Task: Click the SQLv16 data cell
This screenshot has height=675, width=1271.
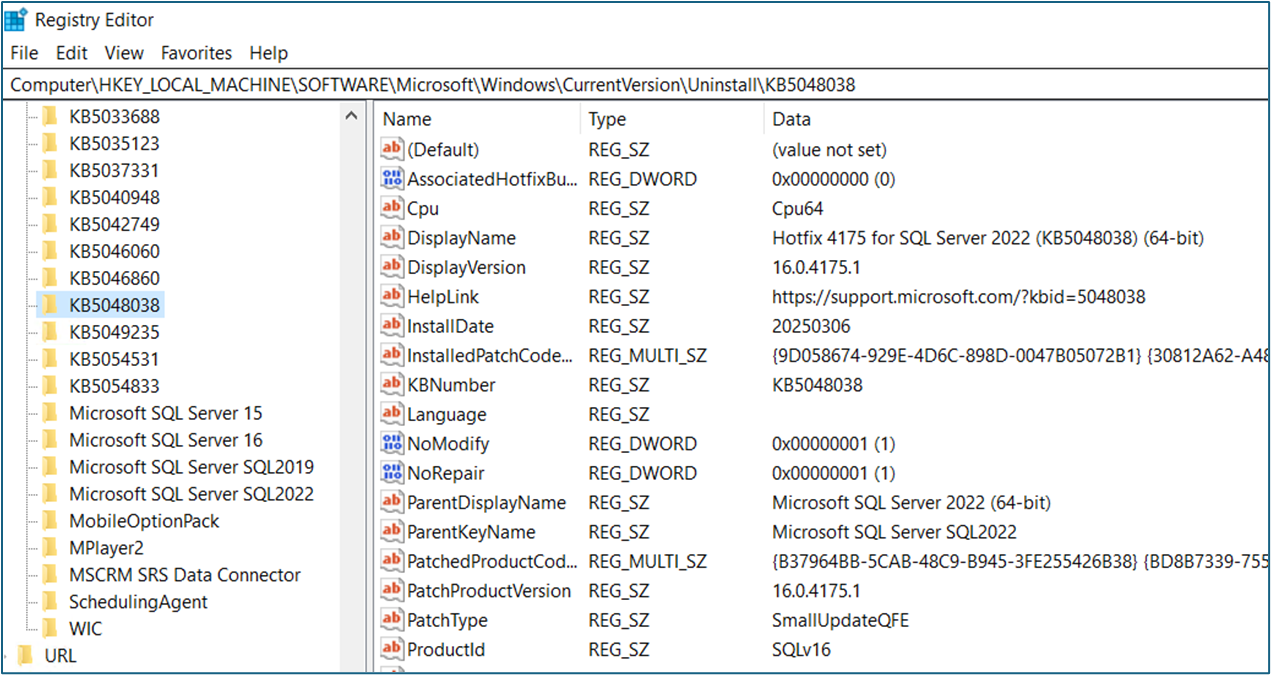Action: click(x=801, y=649)
